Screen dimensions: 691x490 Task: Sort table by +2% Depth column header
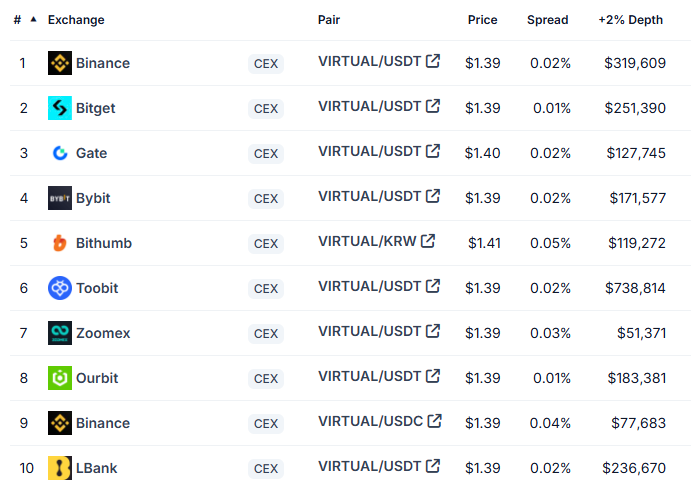pos(631,20)
